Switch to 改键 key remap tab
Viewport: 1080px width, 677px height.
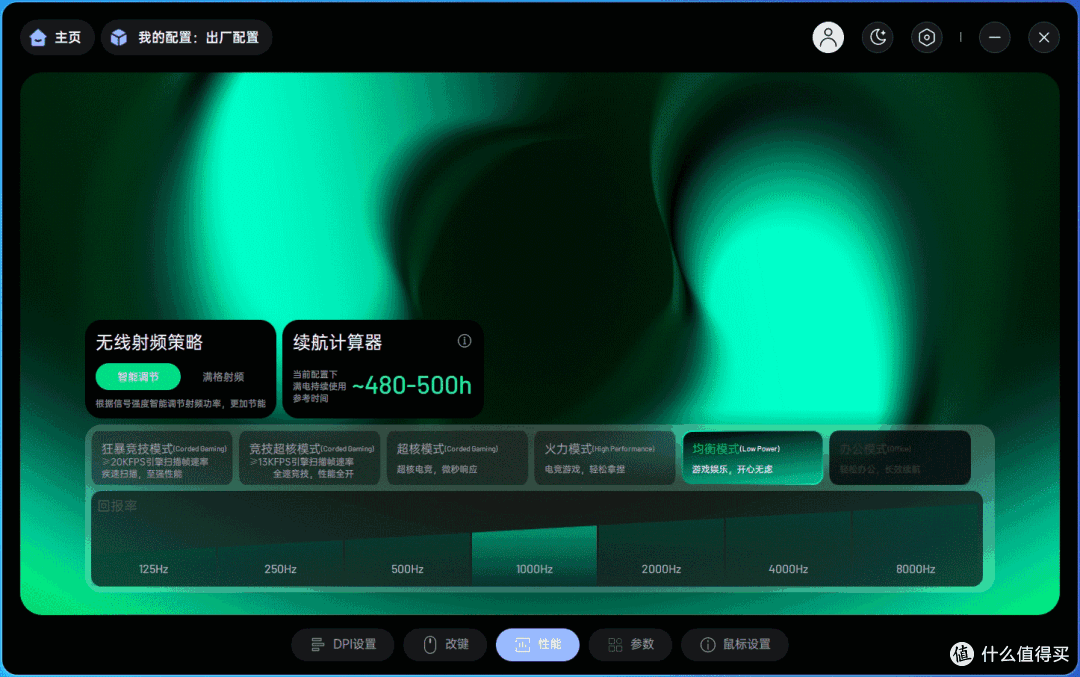point(446,645)
